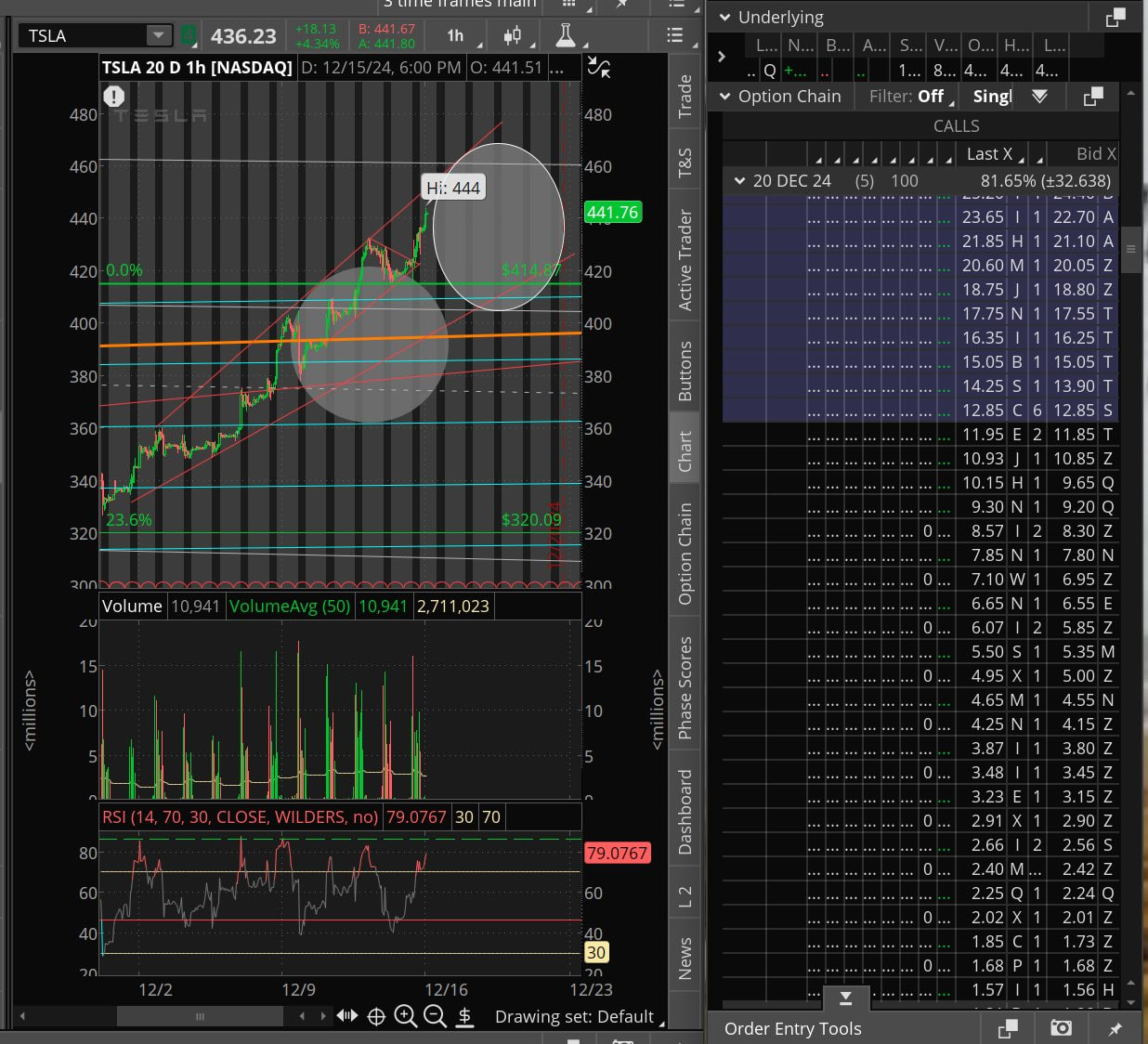Screen dimensions: 1148x1044
Task: Click the Drawing set: Default button
Action: tap(578, 1016)
